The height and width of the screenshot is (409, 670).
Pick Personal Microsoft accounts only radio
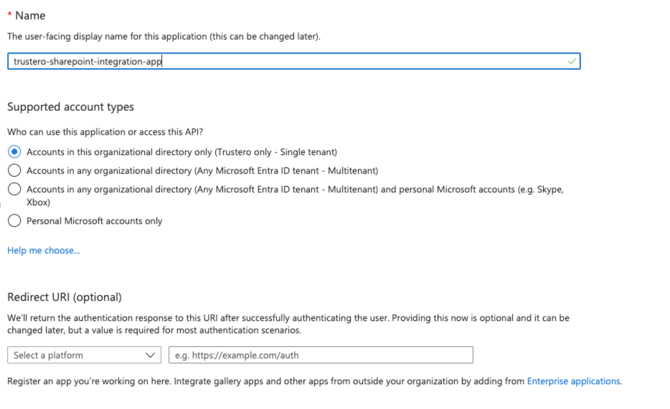click(14, 221)
